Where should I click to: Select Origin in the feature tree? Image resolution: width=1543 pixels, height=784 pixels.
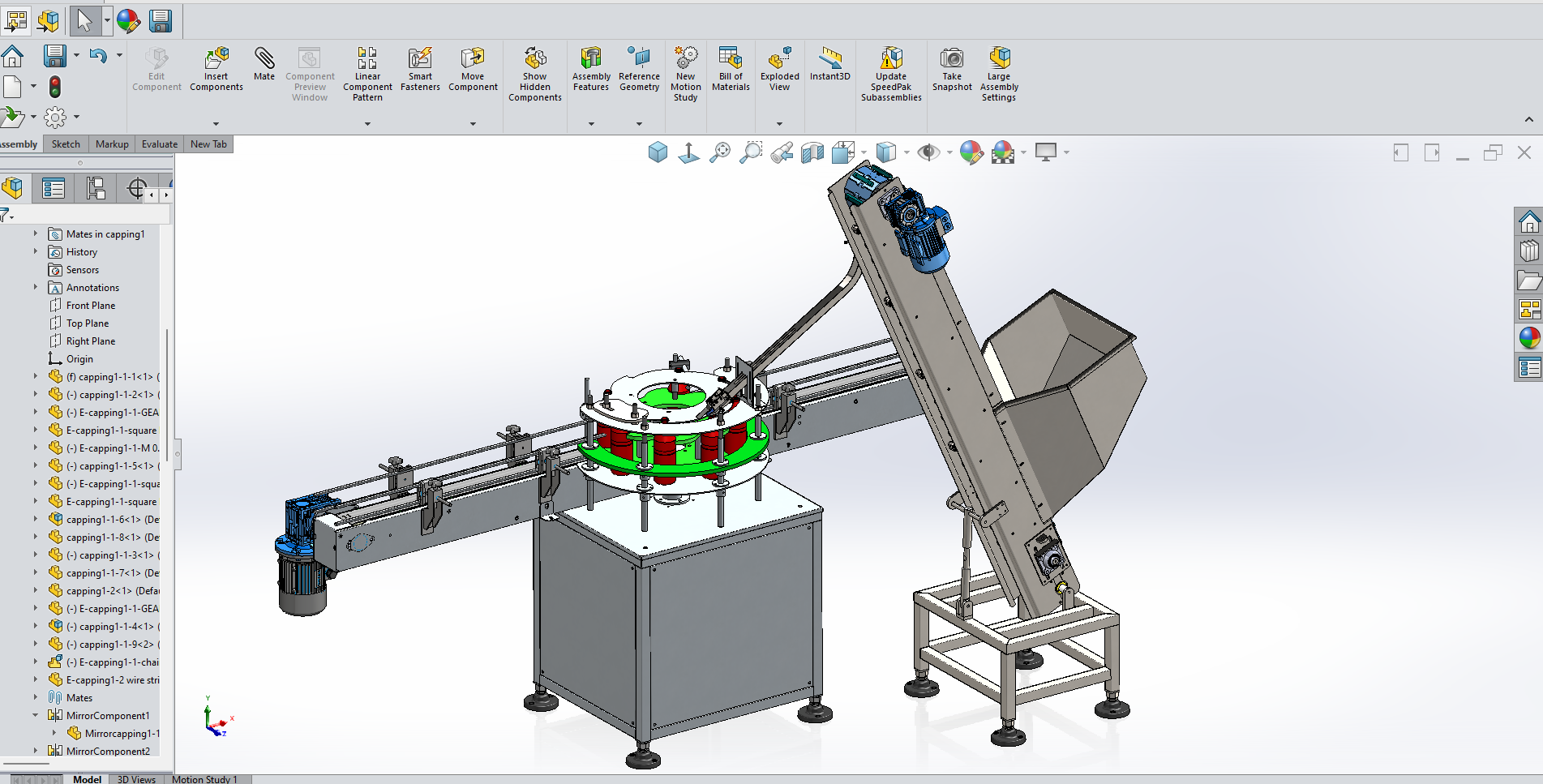tap(79, 359)
